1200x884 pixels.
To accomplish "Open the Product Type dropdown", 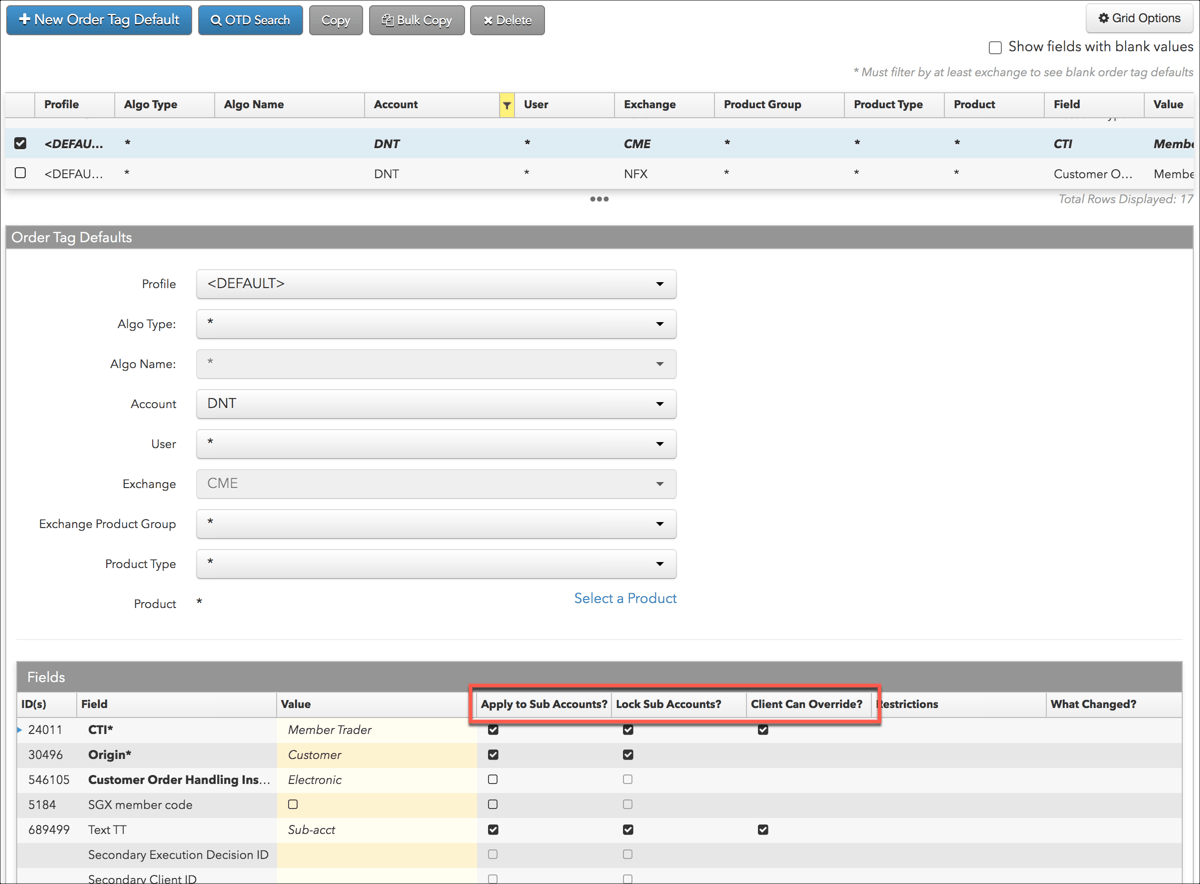I will [x=436, y=564].
